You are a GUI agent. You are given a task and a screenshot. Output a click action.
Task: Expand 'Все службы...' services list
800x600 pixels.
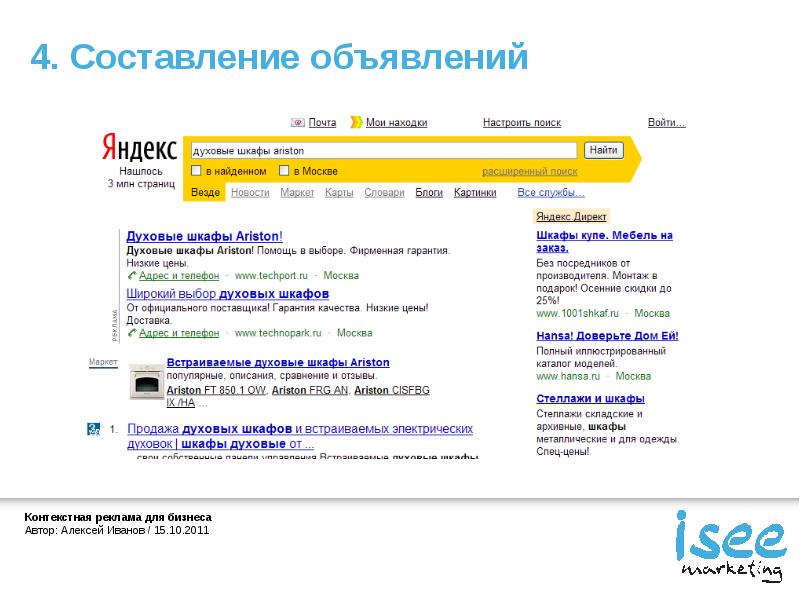point(550,193)
